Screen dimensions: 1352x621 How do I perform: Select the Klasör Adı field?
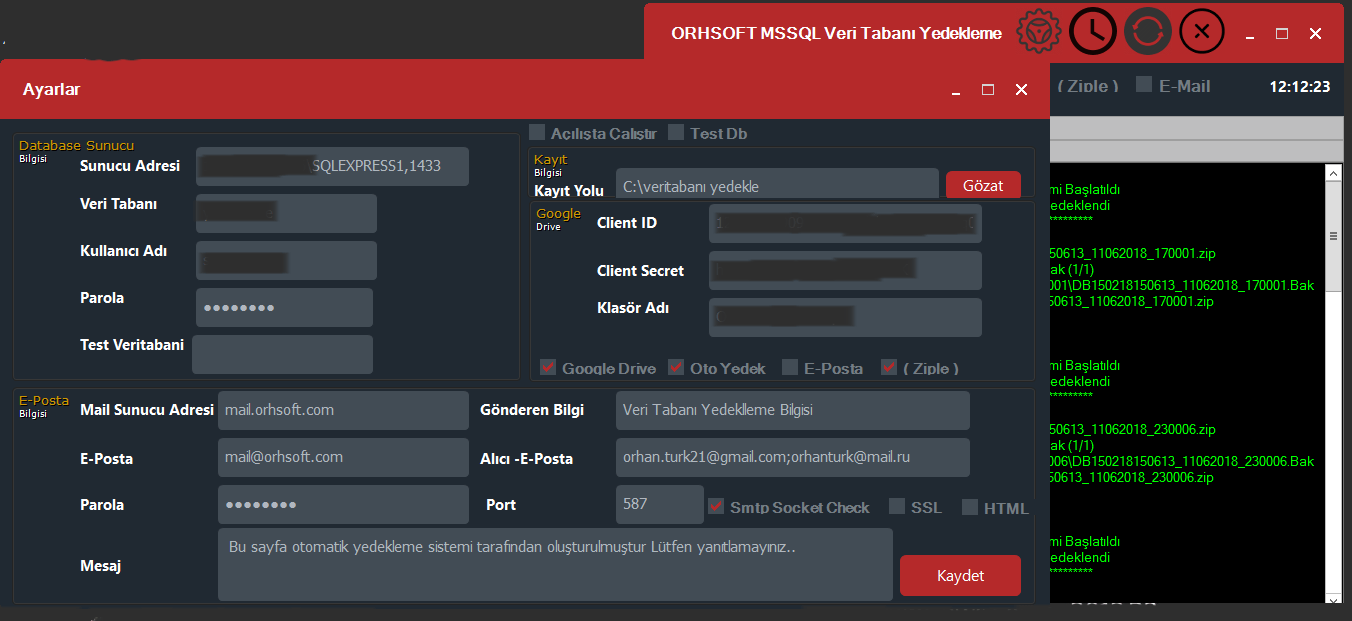click(845, 317)
